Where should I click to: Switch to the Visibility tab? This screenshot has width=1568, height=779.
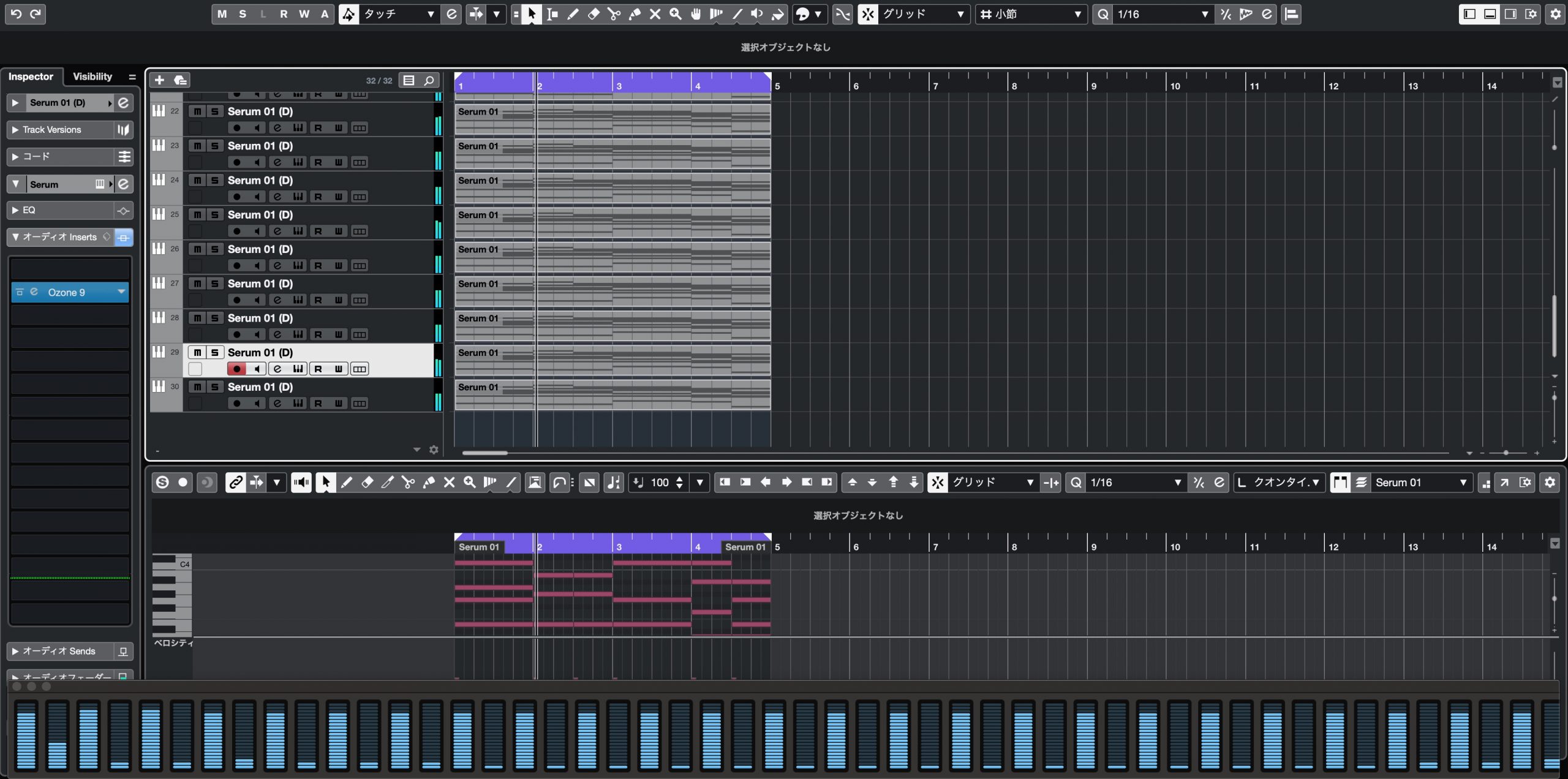pyautogui.click(x=92, y=77)
